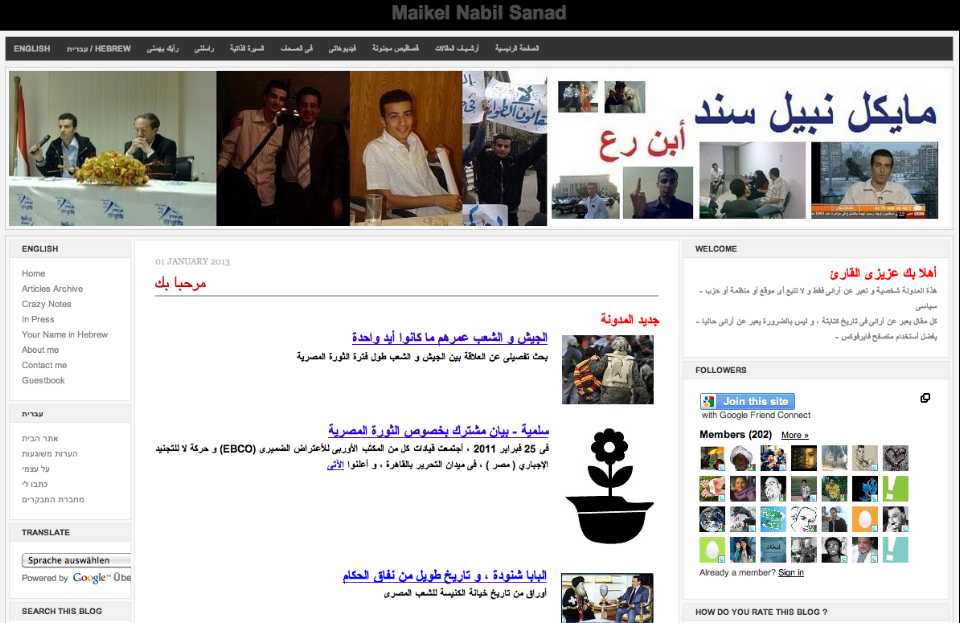Image resolution: width=960 pixels, height=623 pixels.
Task: Open the 'Guestbook' sidebar link
Action: click(x=43, y=380)
